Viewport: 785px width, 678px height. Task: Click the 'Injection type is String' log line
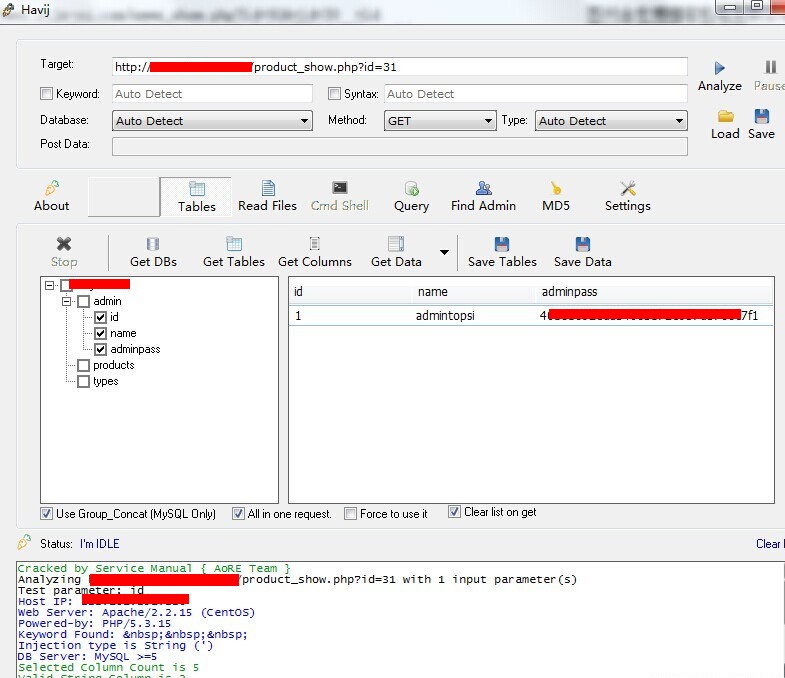coord(116,645)
